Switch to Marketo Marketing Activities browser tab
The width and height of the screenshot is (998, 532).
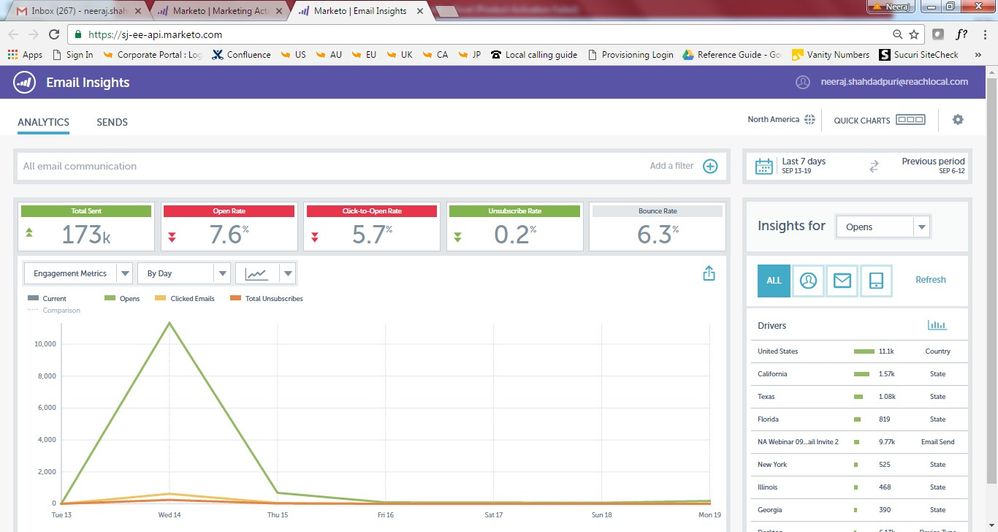pos(220,10)
